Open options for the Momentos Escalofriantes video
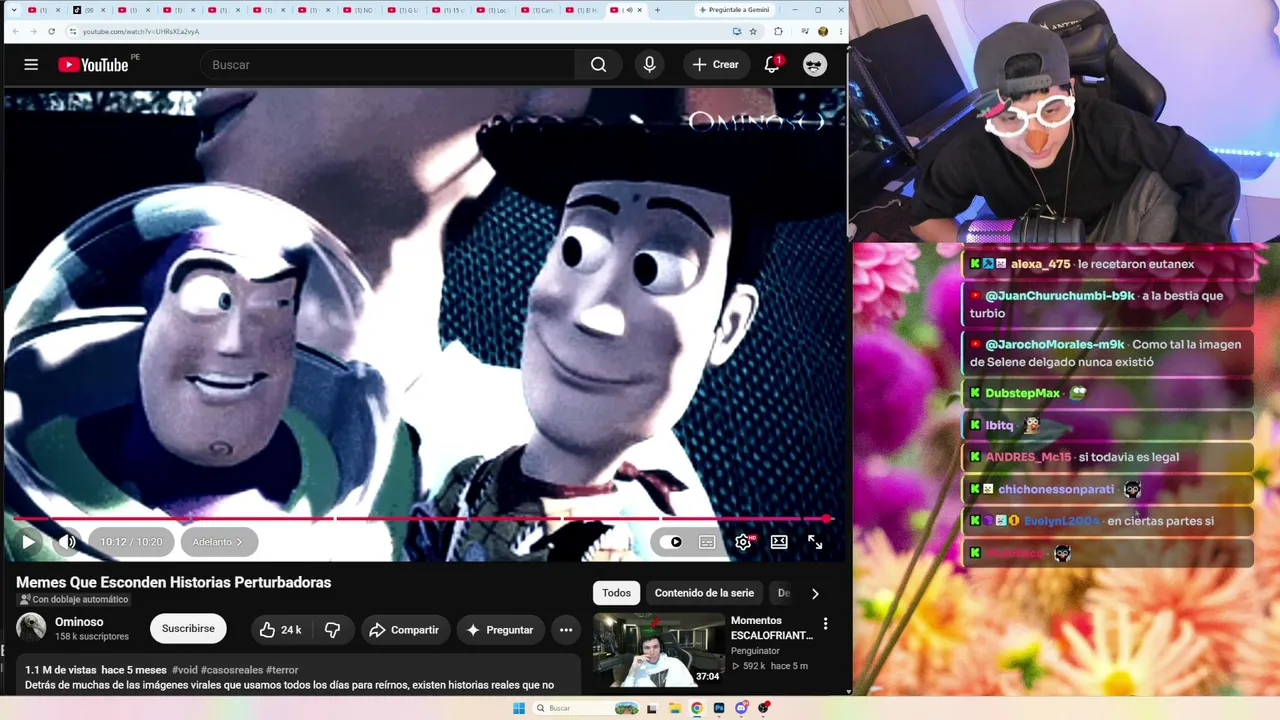Image resolution: width=1280 pixels, height=720 pixels. coord(825,624)
